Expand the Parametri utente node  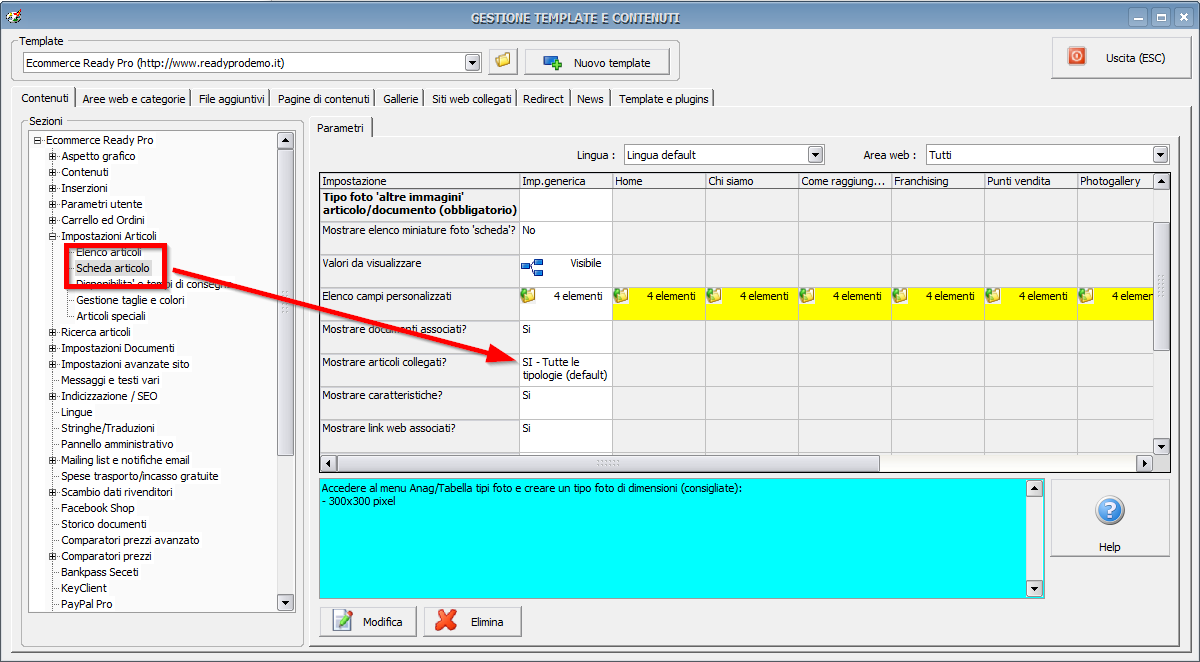click(x=53, y=204)
